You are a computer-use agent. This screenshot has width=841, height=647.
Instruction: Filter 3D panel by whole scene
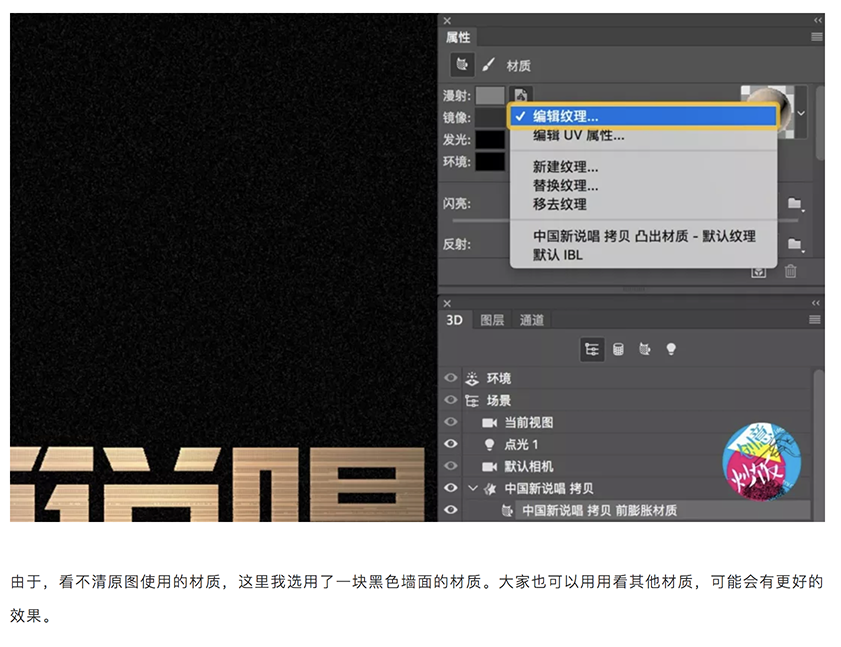click(592, 350)
